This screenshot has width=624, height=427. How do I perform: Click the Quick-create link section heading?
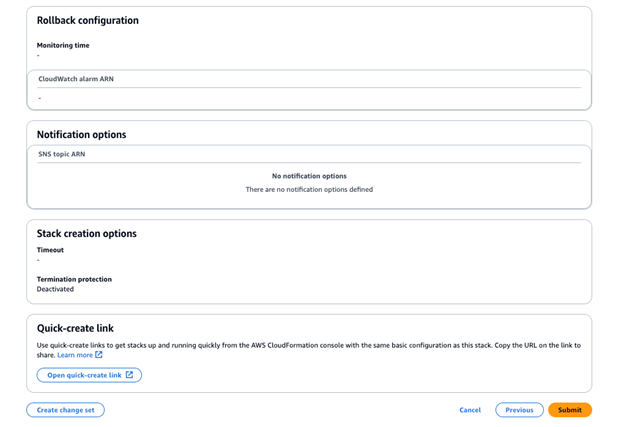pos(76,327)
